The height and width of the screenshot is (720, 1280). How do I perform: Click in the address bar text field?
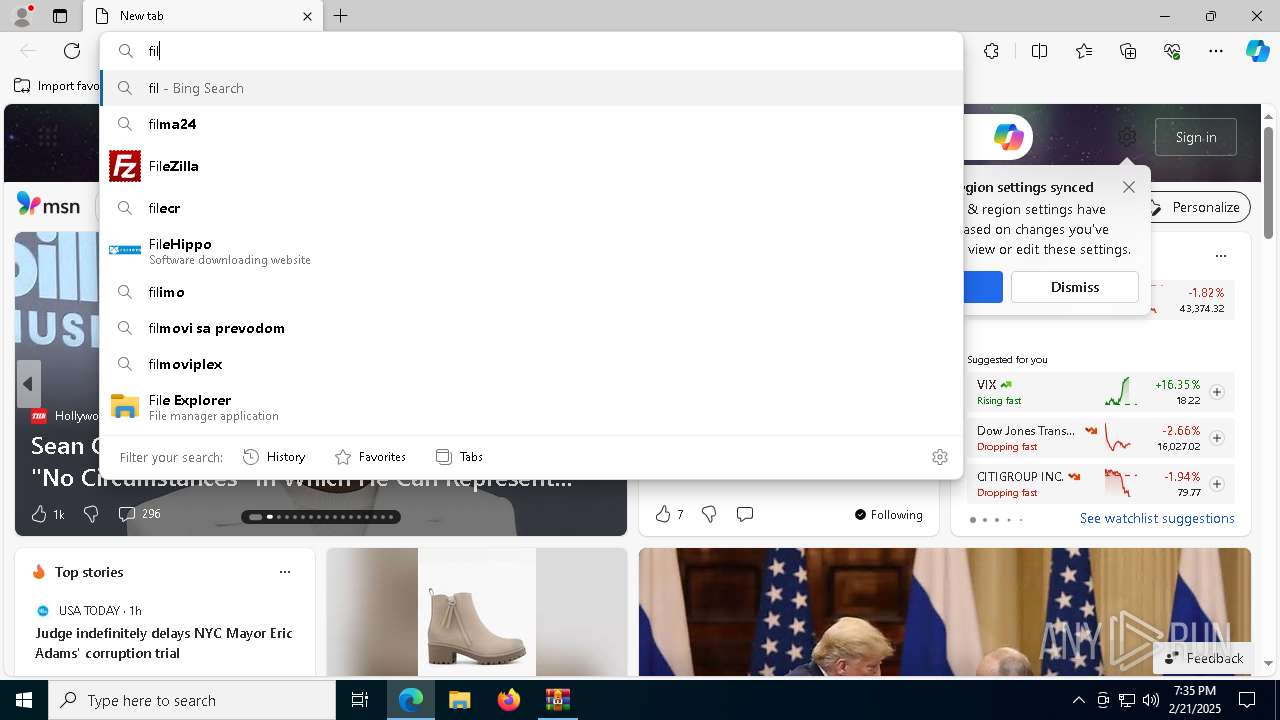tap(550, 51)
